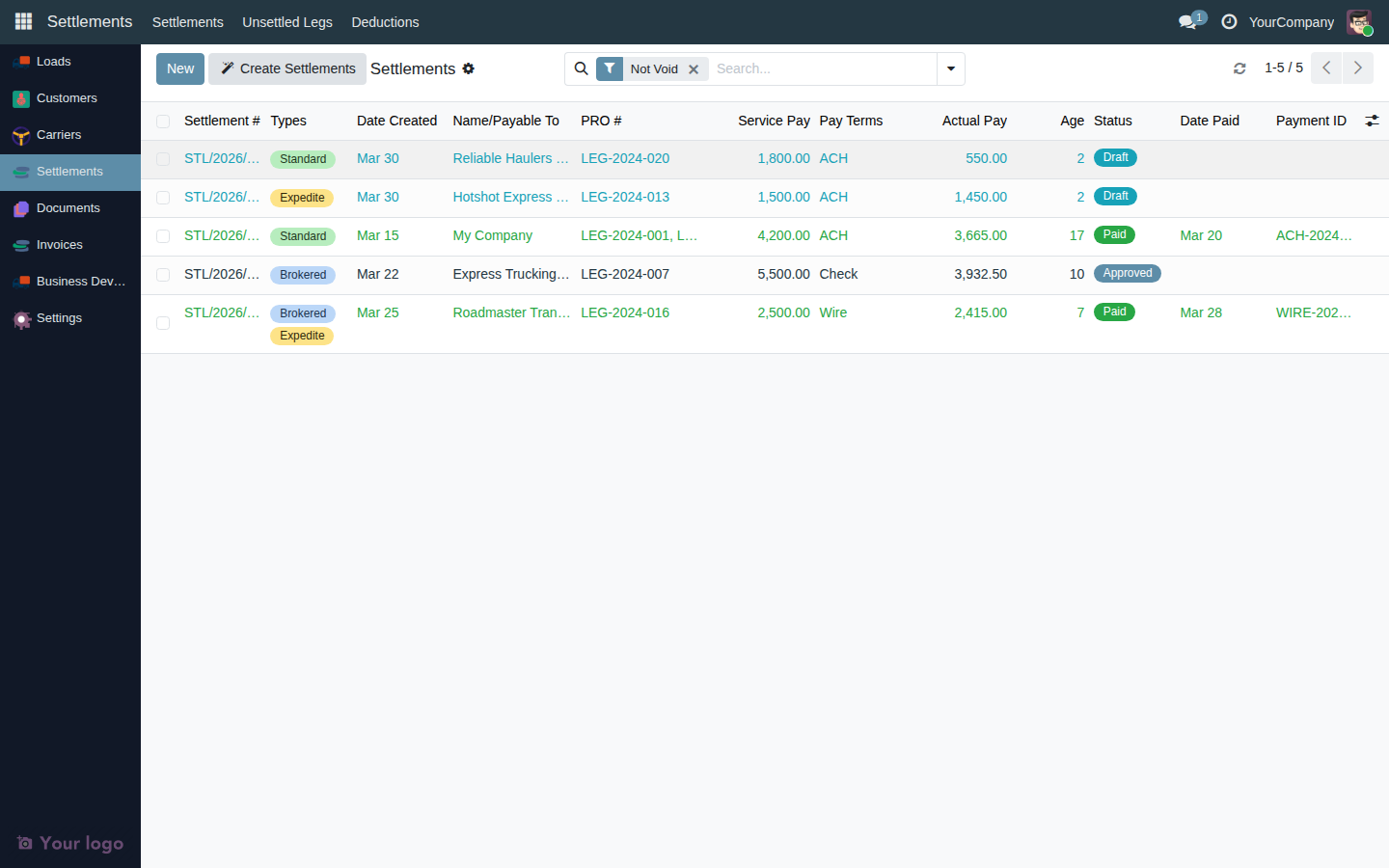Viewport: 1389px width, 868px height.
Task: Click the Settlements app title
Action: point(90,21)
